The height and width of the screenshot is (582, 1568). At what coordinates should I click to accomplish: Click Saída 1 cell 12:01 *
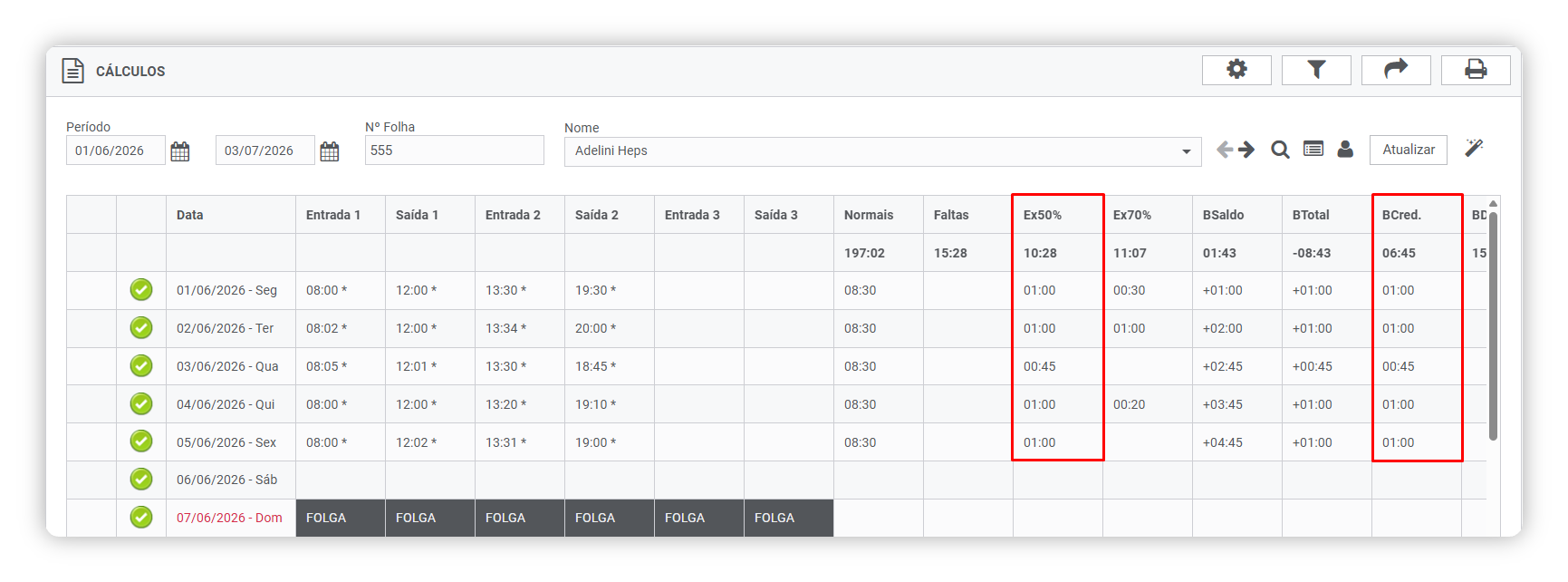pos(430,366)
